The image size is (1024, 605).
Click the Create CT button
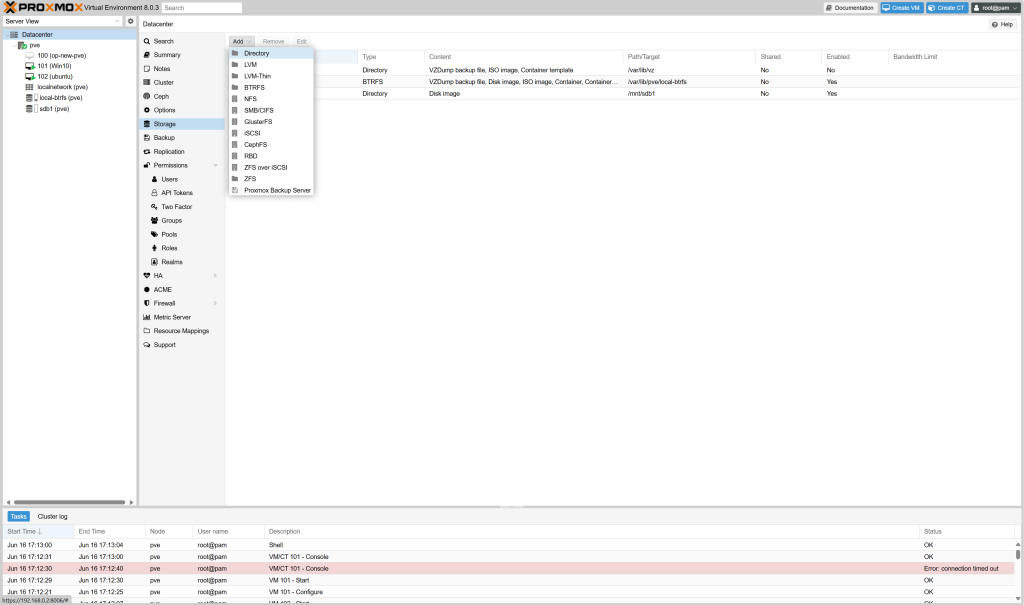pyautogui.click(x=946, y=7)
